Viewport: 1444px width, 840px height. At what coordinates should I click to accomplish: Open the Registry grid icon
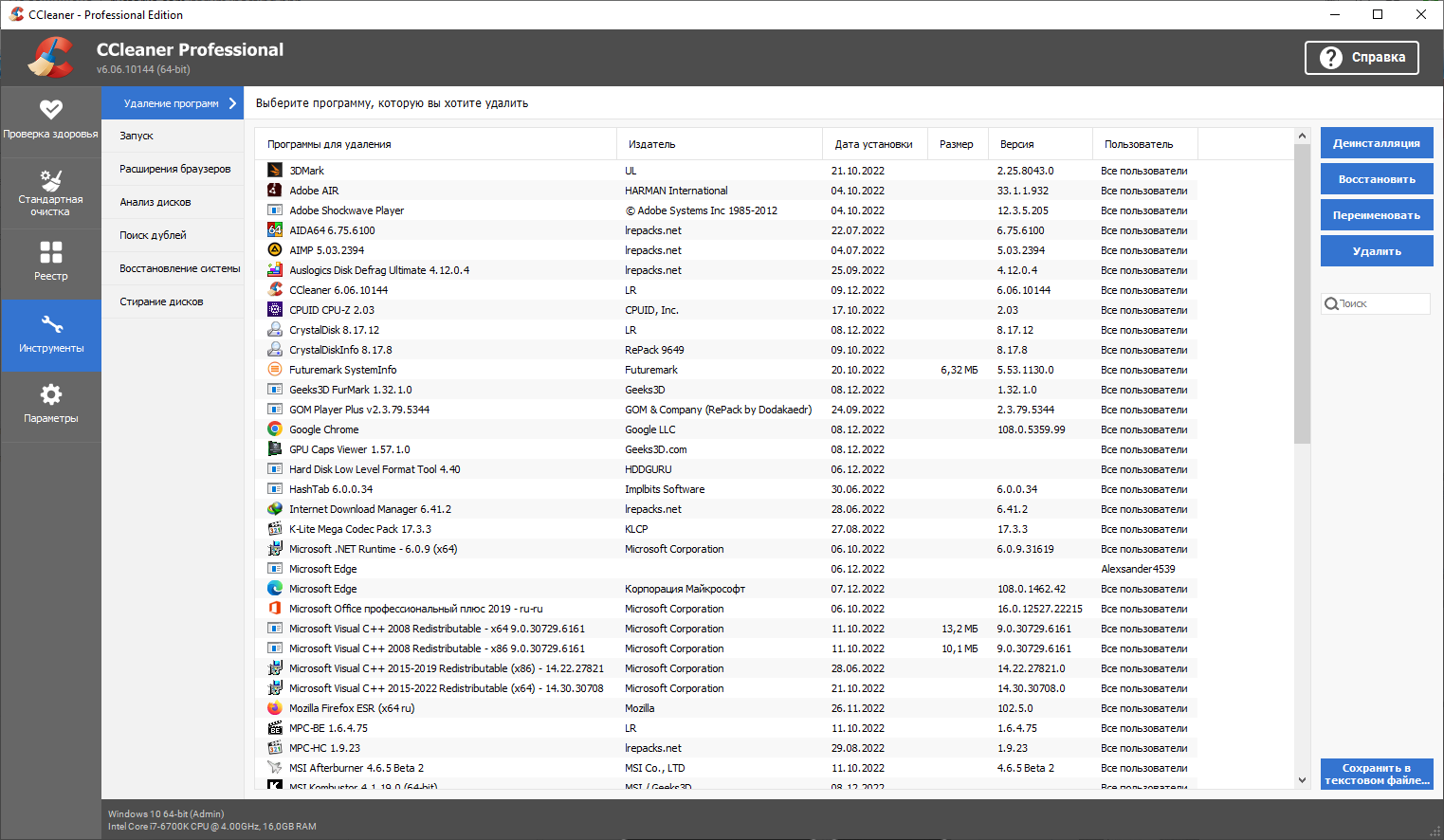click(51, 252)
